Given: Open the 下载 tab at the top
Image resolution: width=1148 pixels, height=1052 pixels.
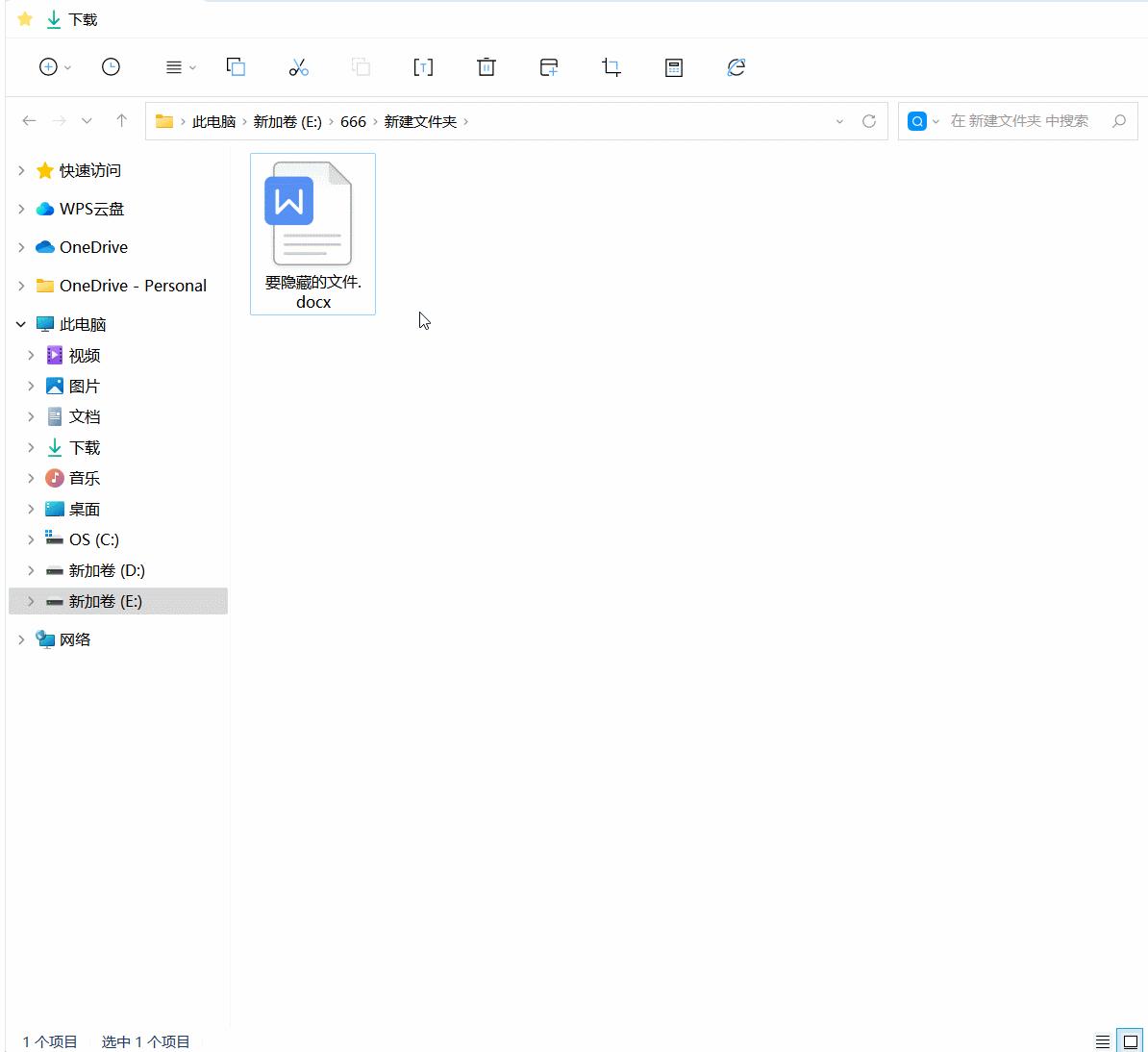Looking at the screenshot, I should [x=71, y=18].
